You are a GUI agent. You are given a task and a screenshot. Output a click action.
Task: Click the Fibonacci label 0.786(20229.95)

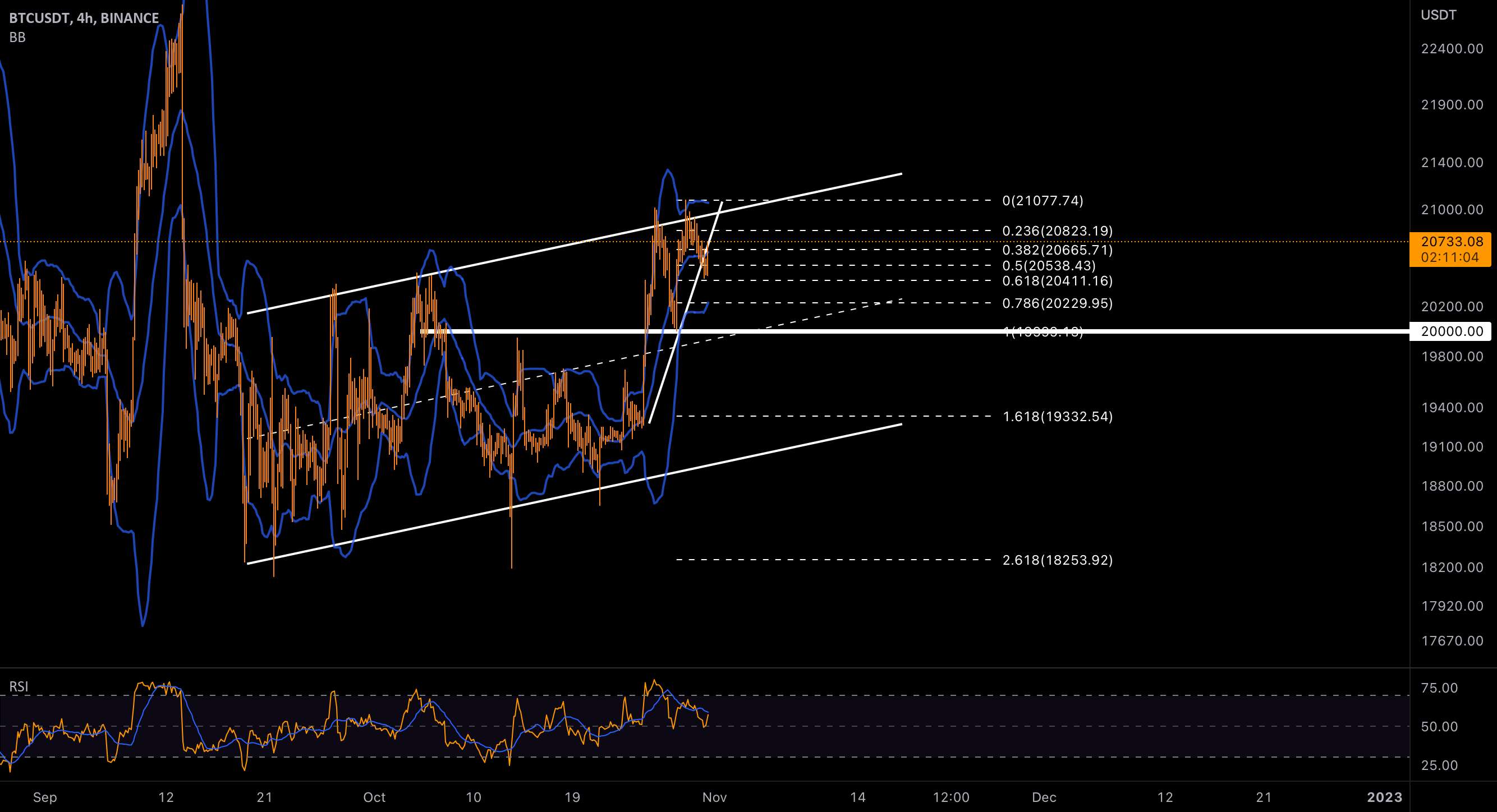pos(1058,303)
